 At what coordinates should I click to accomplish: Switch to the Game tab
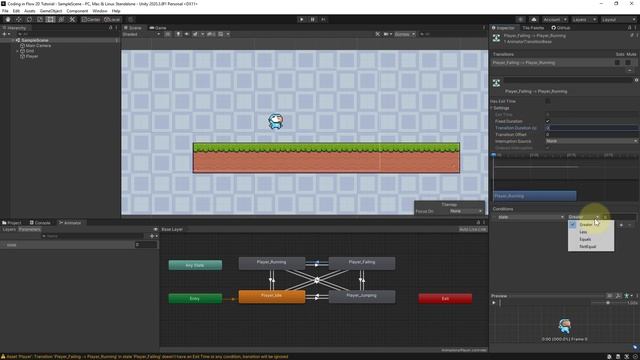point(158,28)
